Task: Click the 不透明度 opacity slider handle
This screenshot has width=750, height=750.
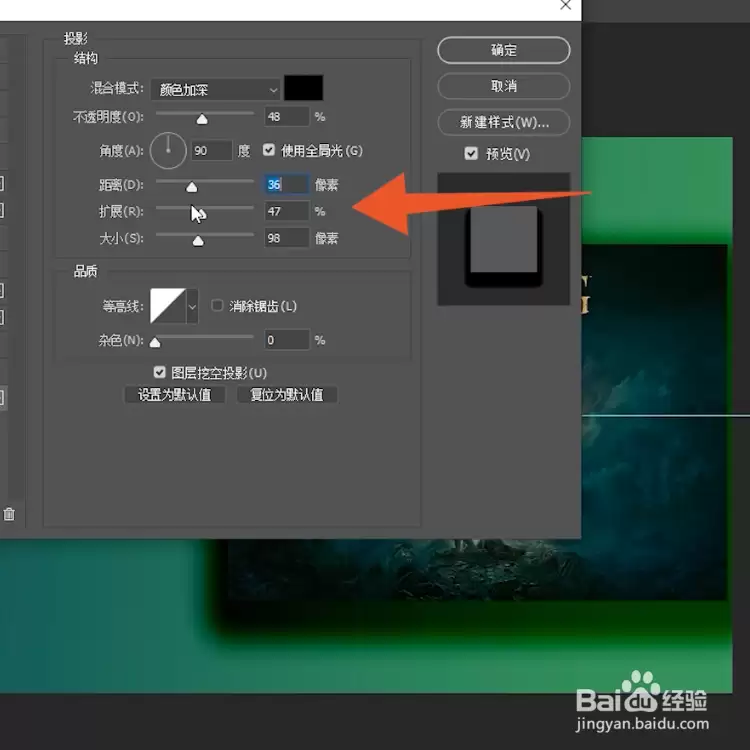Action: pos(202,119)
